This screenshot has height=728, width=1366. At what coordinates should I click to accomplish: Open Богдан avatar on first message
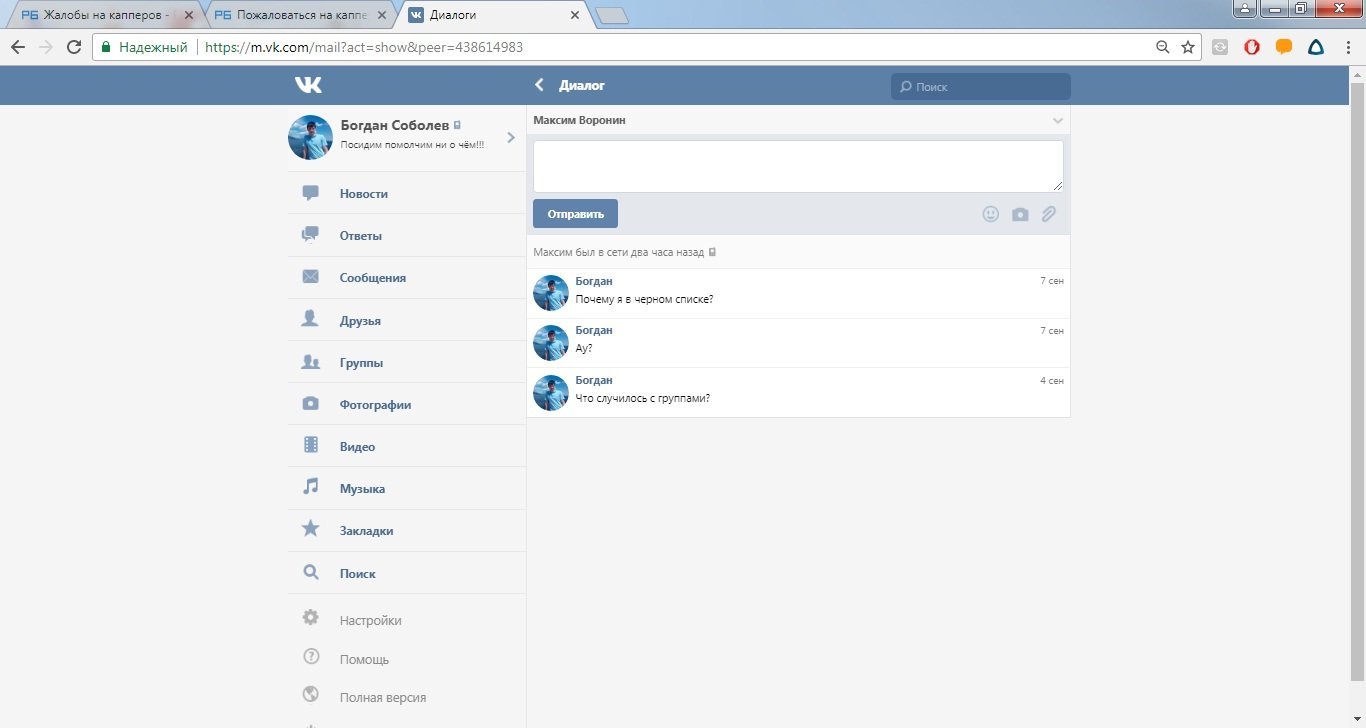pos(551,293)
